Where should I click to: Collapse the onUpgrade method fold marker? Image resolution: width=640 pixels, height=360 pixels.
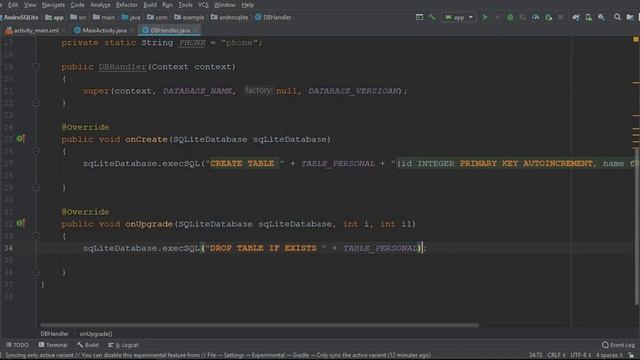36,236
